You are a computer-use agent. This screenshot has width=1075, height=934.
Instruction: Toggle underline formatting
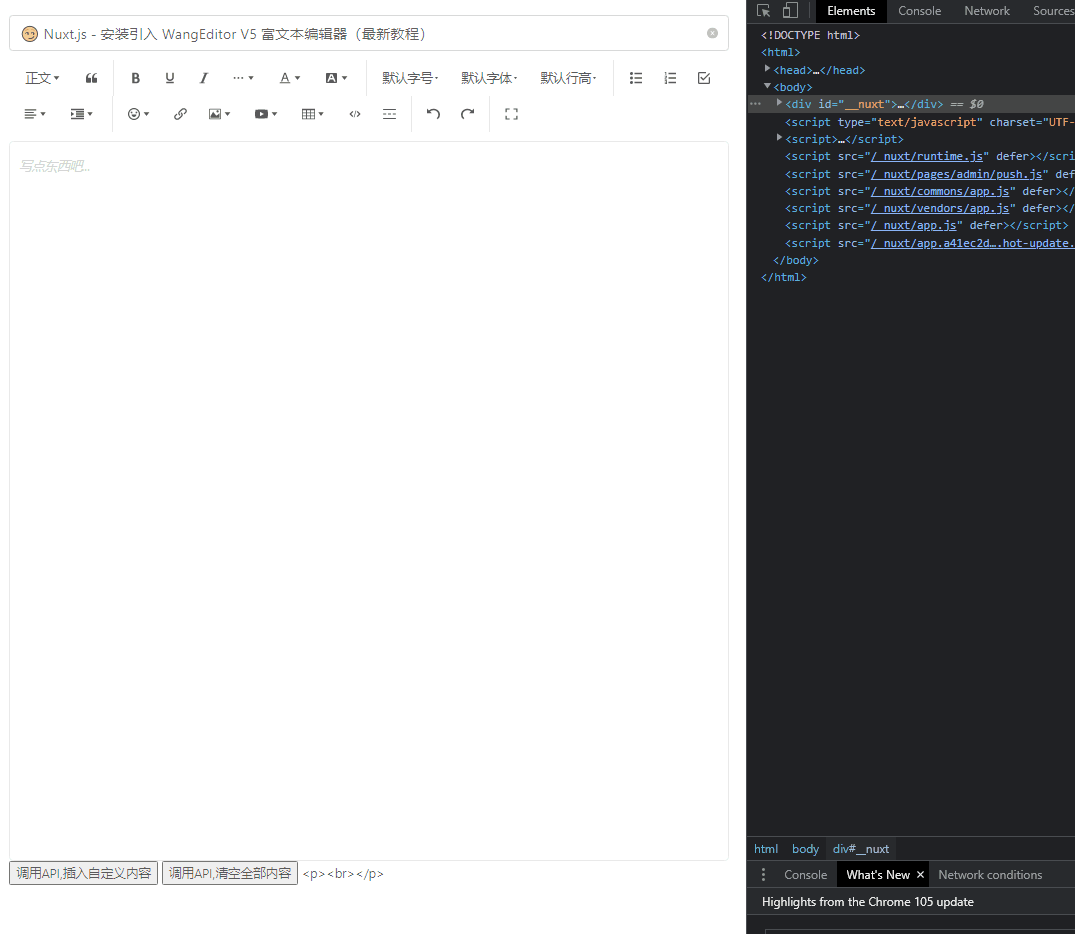tap(170, 78)
